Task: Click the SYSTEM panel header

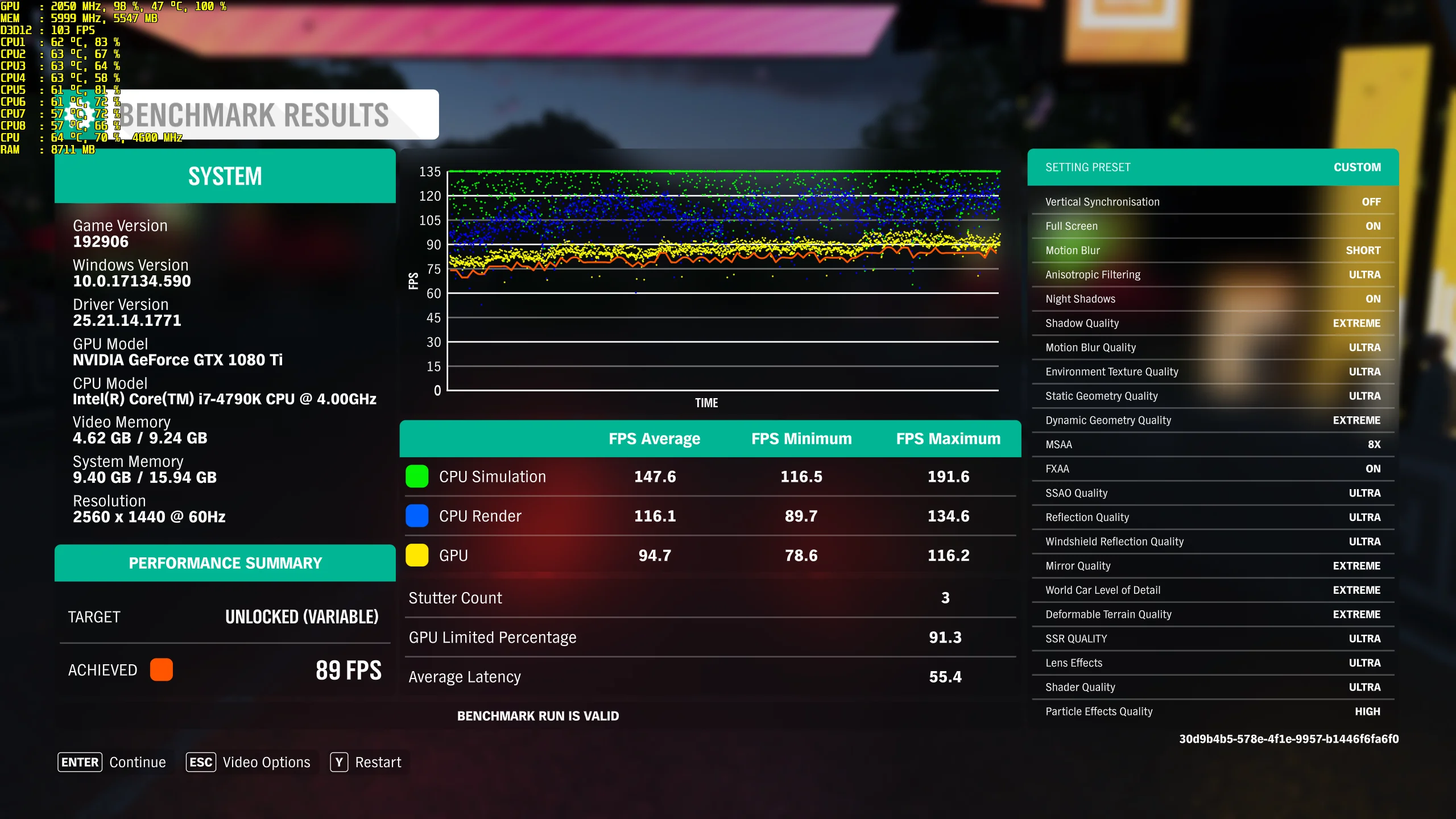Action: (225, 176)
